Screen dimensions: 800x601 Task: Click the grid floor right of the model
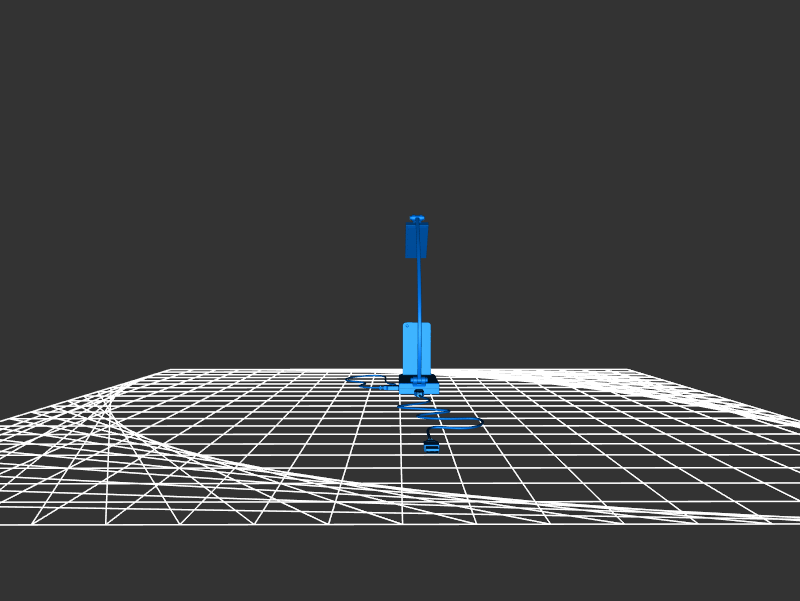coord(580,420)
